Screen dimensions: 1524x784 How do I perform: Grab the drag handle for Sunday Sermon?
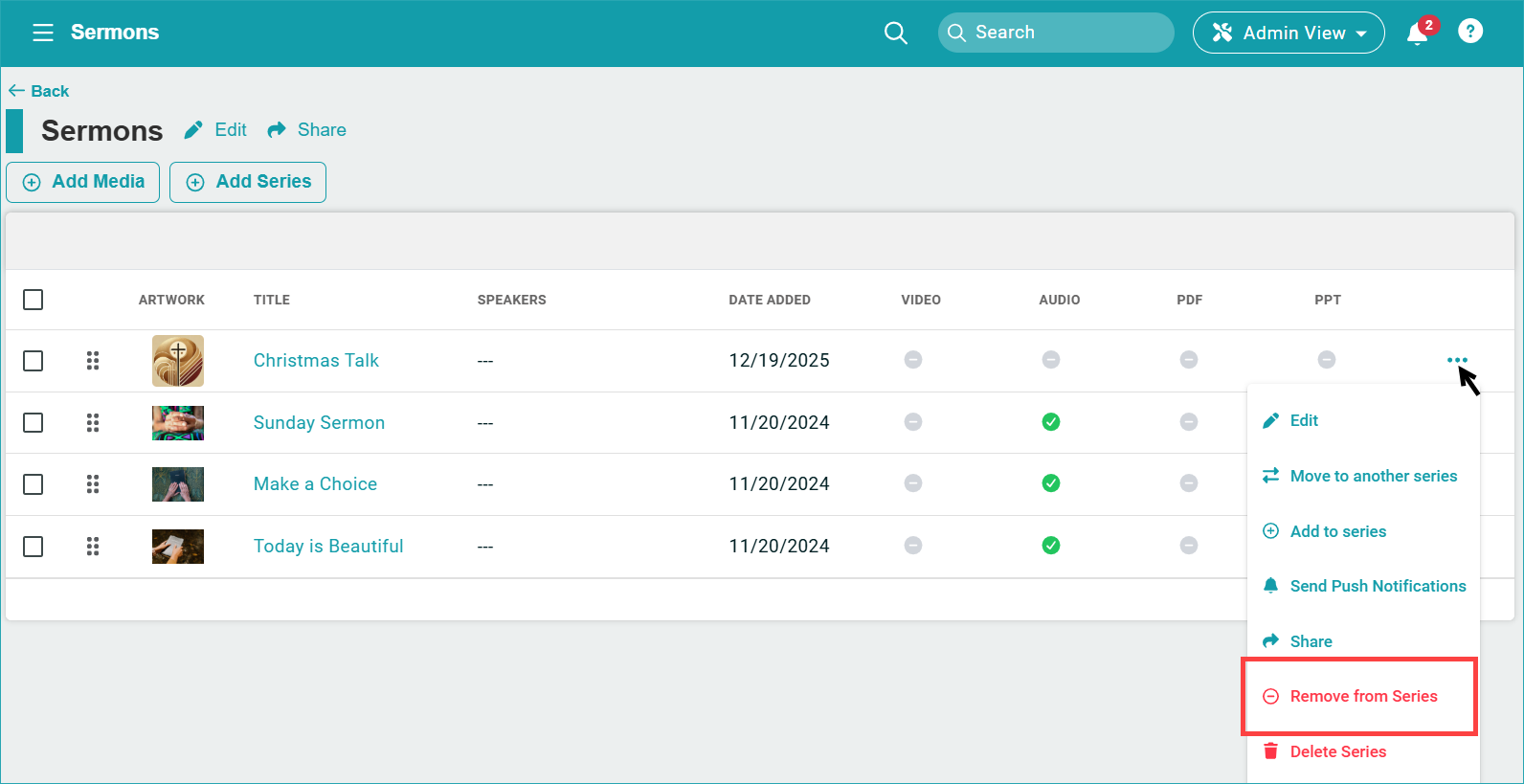click(93, 422)
